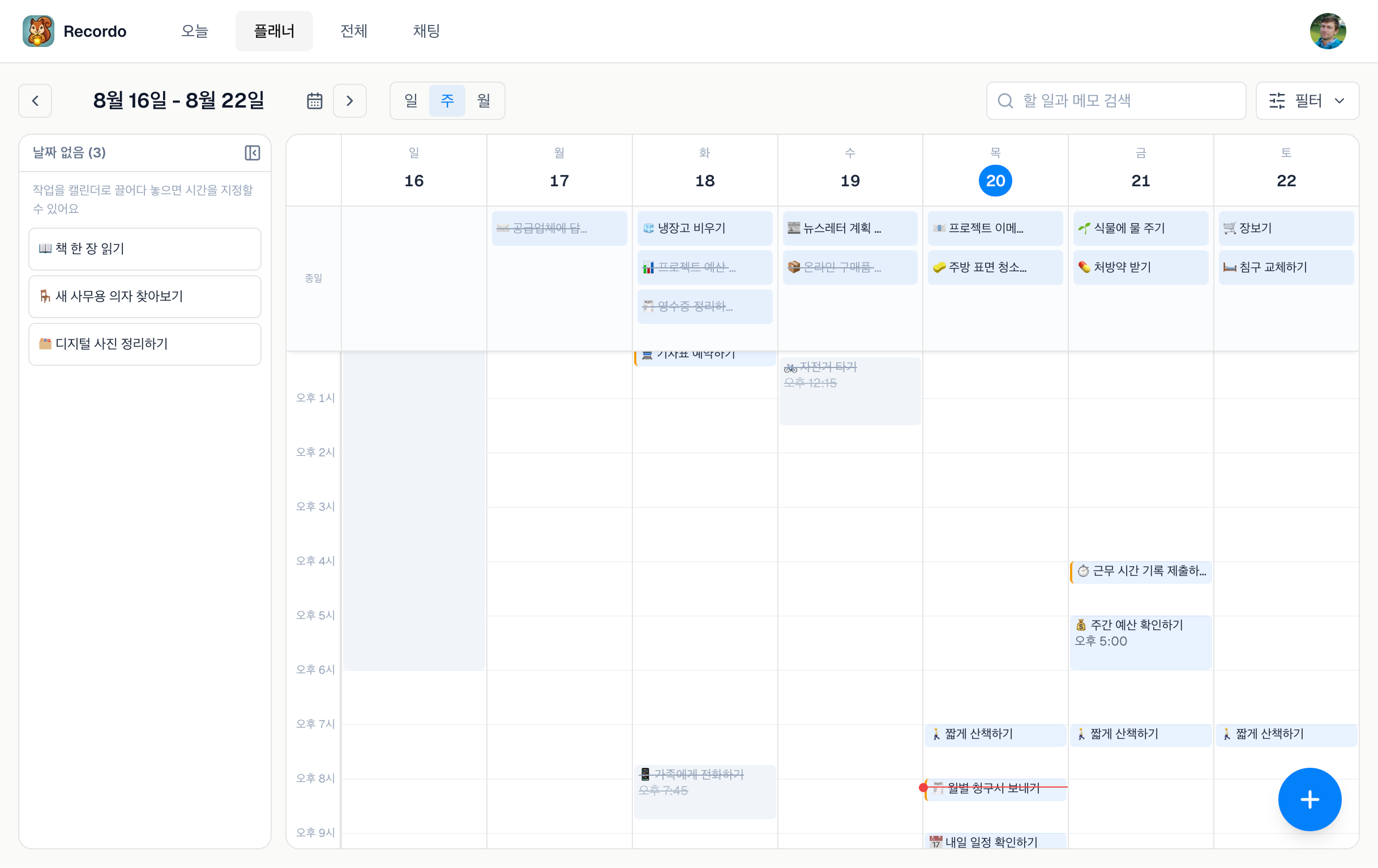Click the Recordo squirrel logo
This screenshot has width=1378, height=868.
[38, 31]
